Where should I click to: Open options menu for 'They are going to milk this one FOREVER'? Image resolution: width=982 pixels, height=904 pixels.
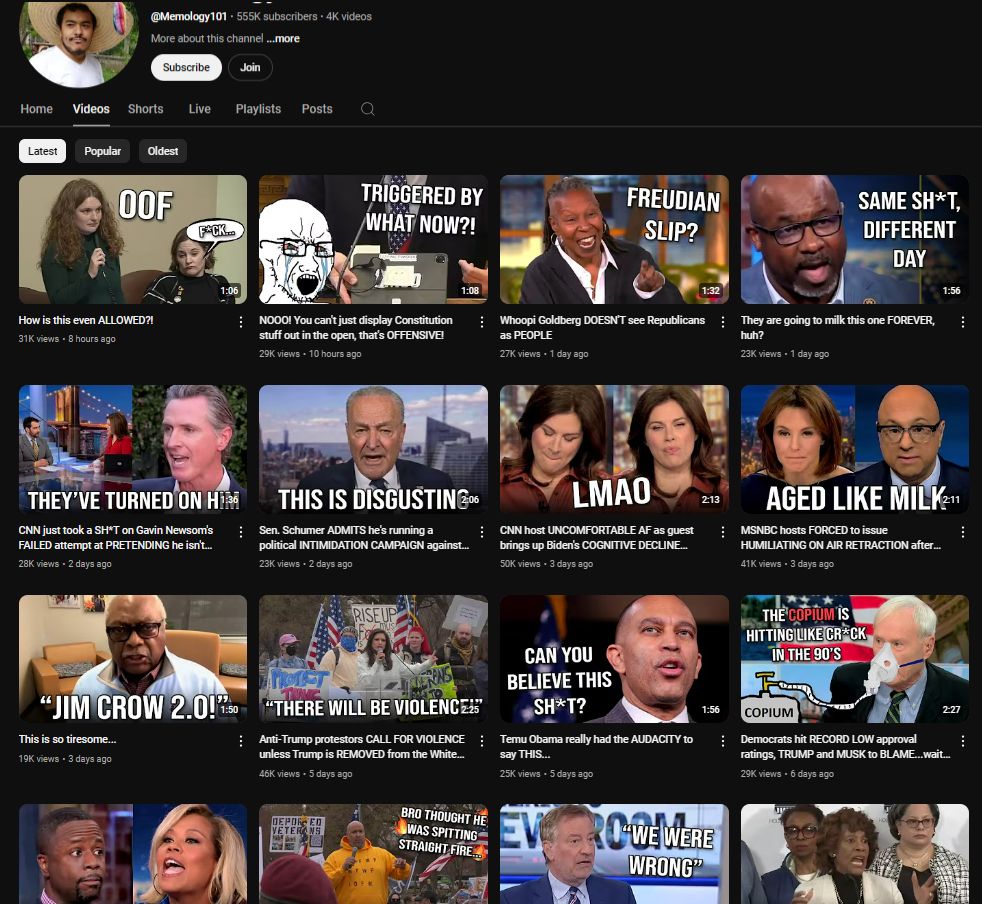[963, 322]
